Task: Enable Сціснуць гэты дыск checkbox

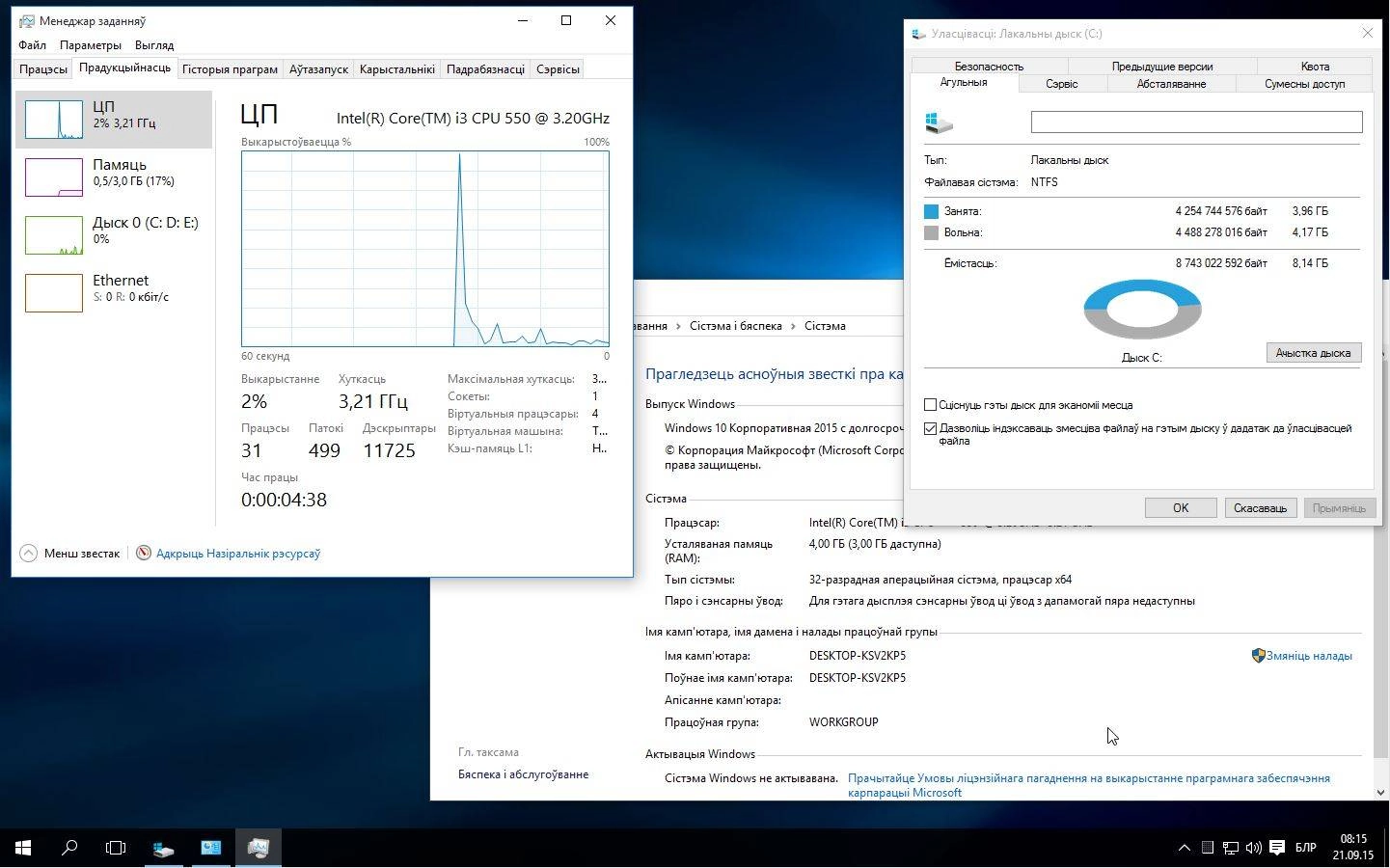Action: pyautogui.click(x=930, y=405)
